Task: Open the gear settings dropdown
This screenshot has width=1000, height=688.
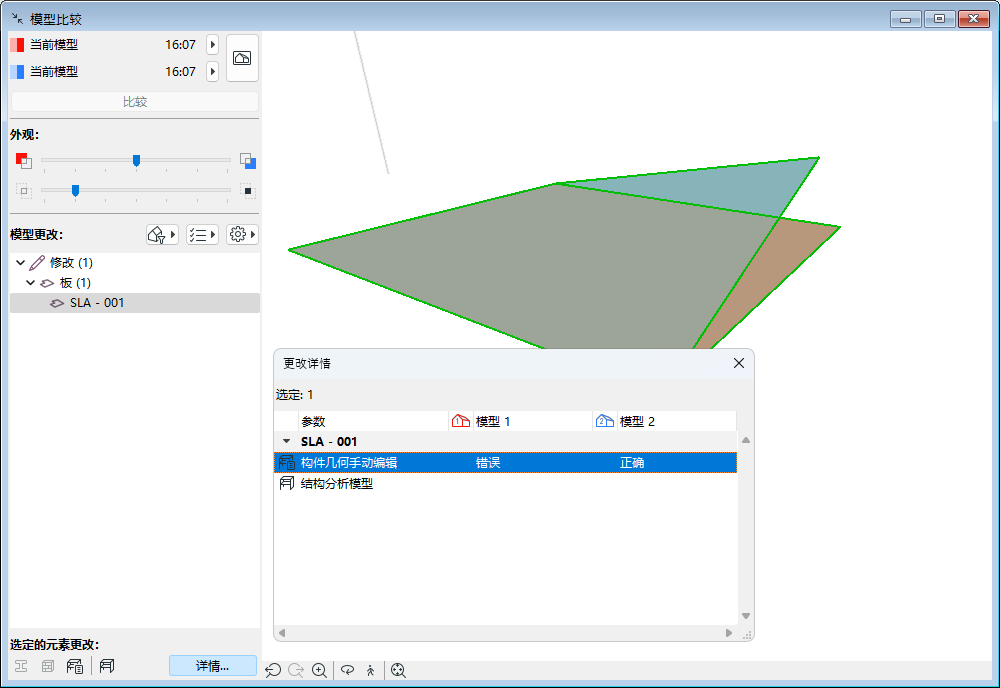Action: click(242, 235)
